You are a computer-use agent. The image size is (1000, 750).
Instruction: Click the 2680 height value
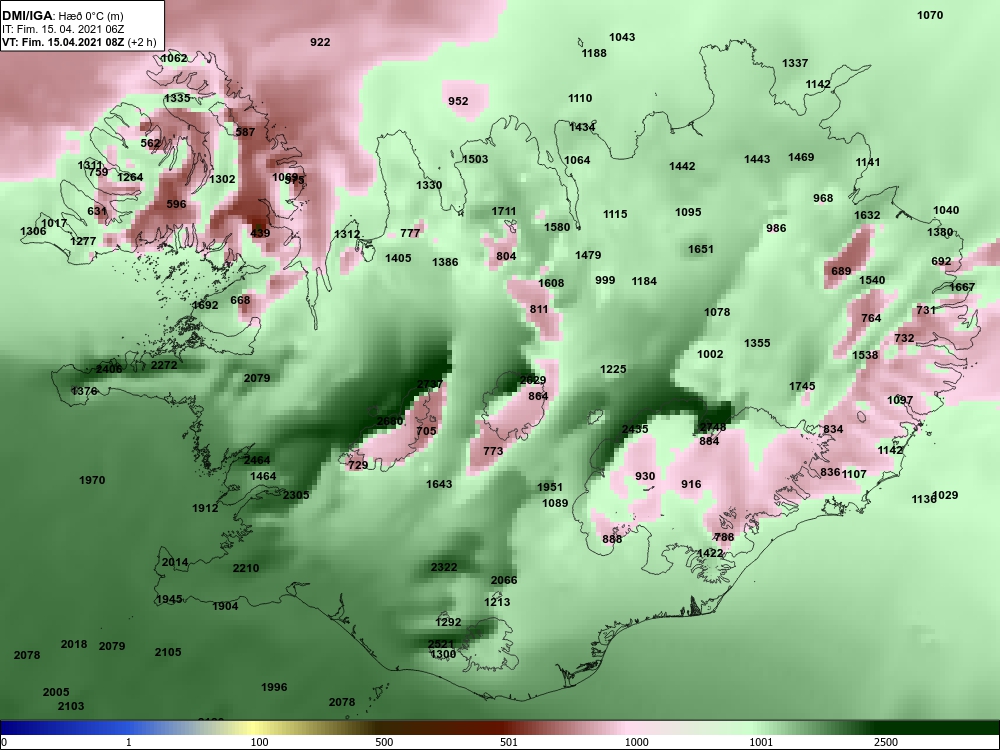[390, 422]
